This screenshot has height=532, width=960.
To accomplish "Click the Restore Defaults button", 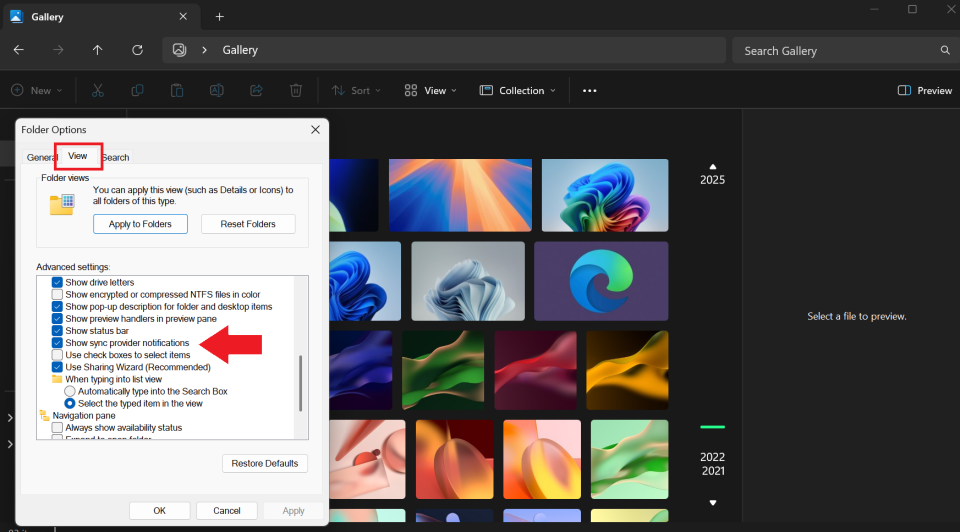I will click(265, 464).
